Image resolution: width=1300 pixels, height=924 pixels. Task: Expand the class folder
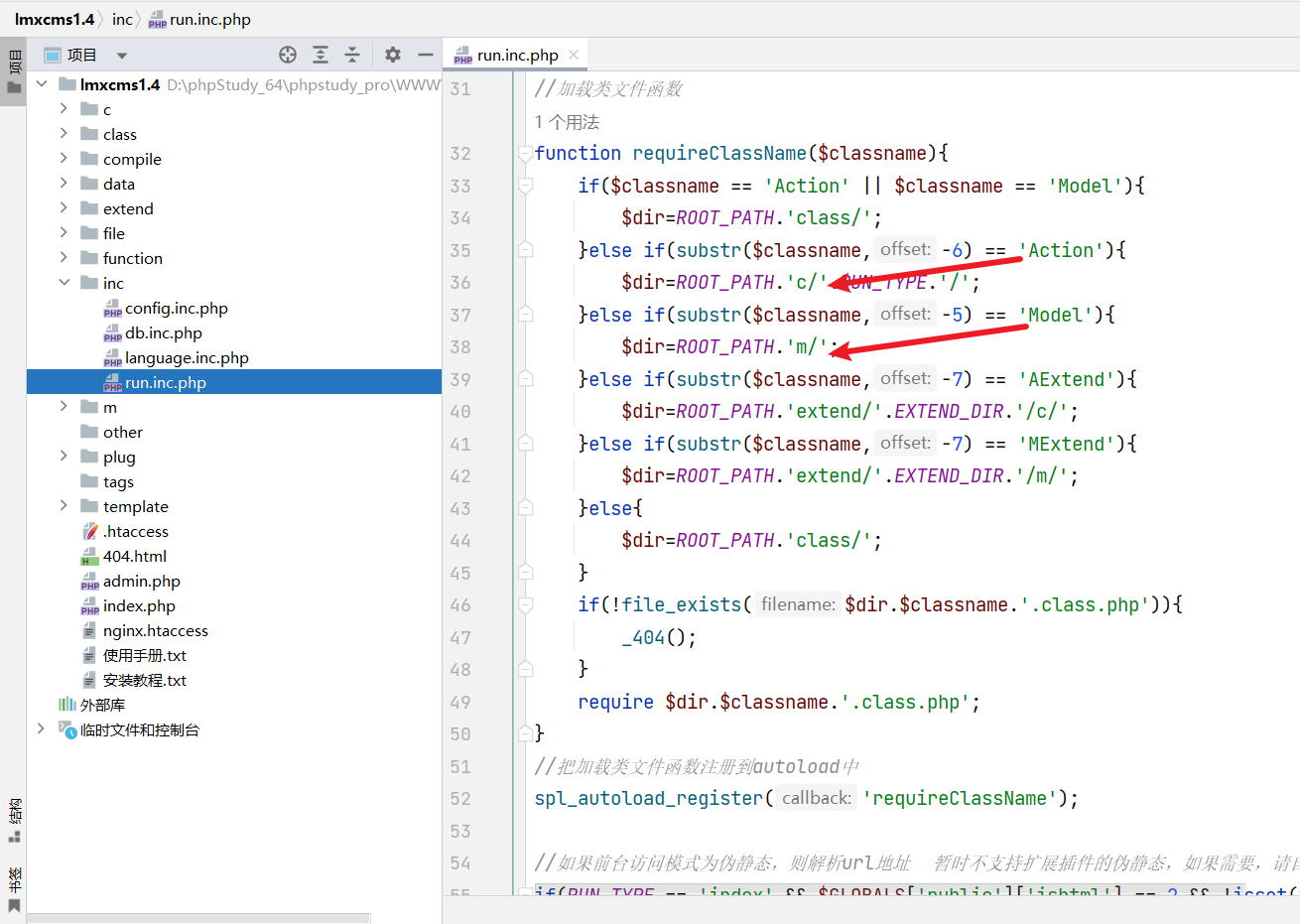click(64, 134)
